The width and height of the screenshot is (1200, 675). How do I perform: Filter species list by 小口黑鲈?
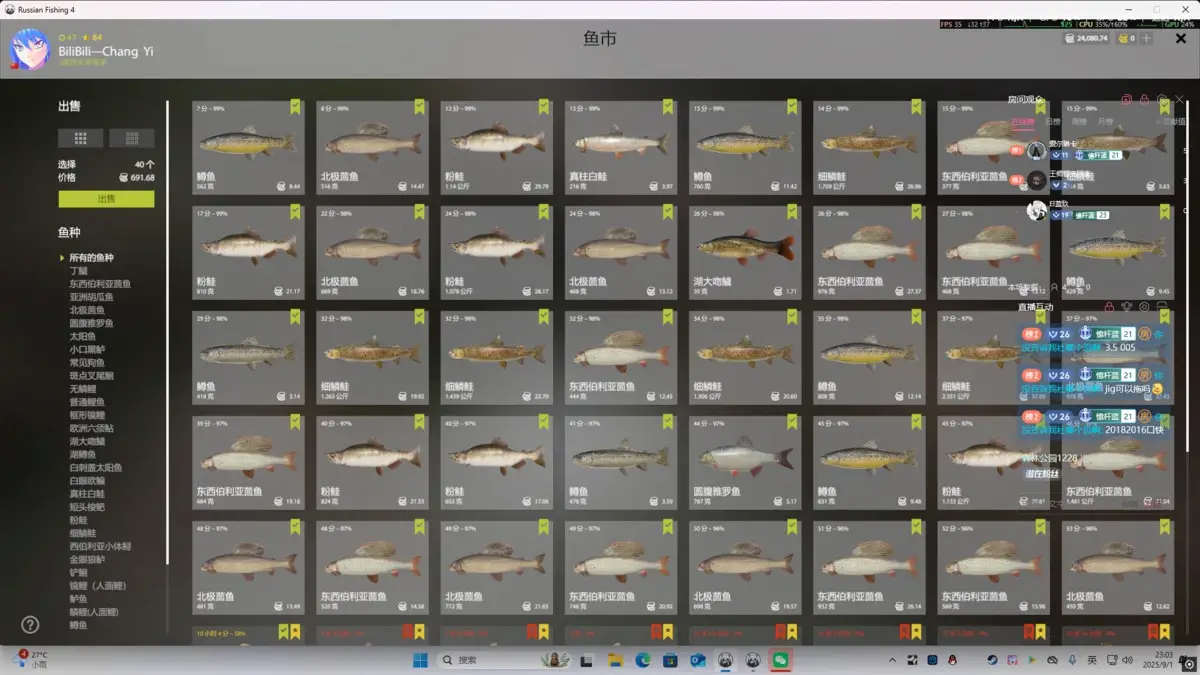88,350
